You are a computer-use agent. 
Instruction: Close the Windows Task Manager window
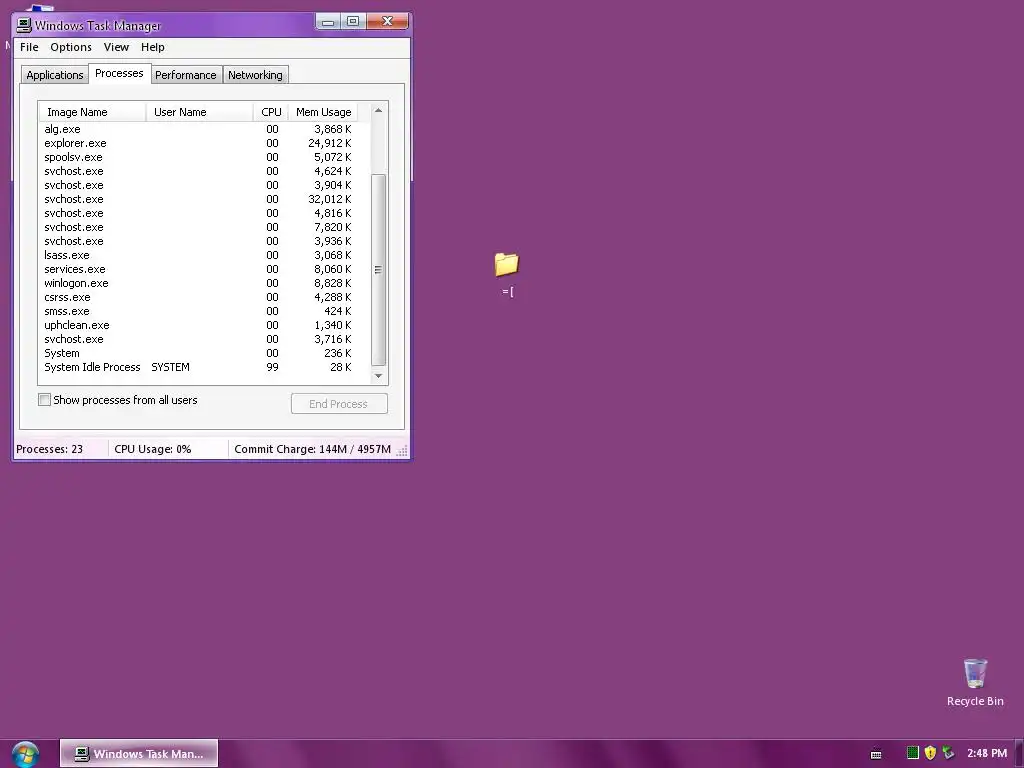[x=387, y=22]
